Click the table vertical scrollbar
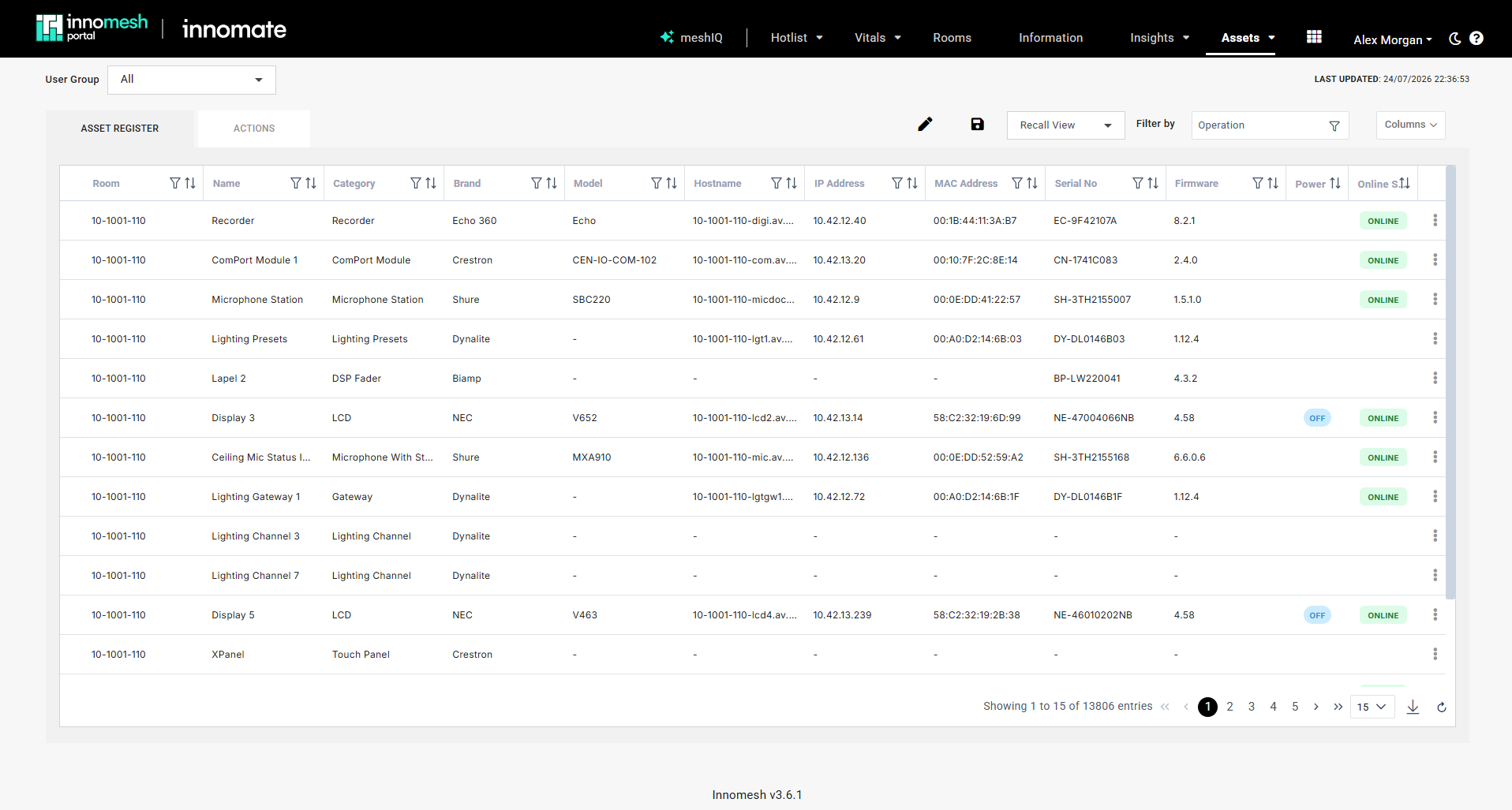1512x810 pixels. [x=1450, y=383]
